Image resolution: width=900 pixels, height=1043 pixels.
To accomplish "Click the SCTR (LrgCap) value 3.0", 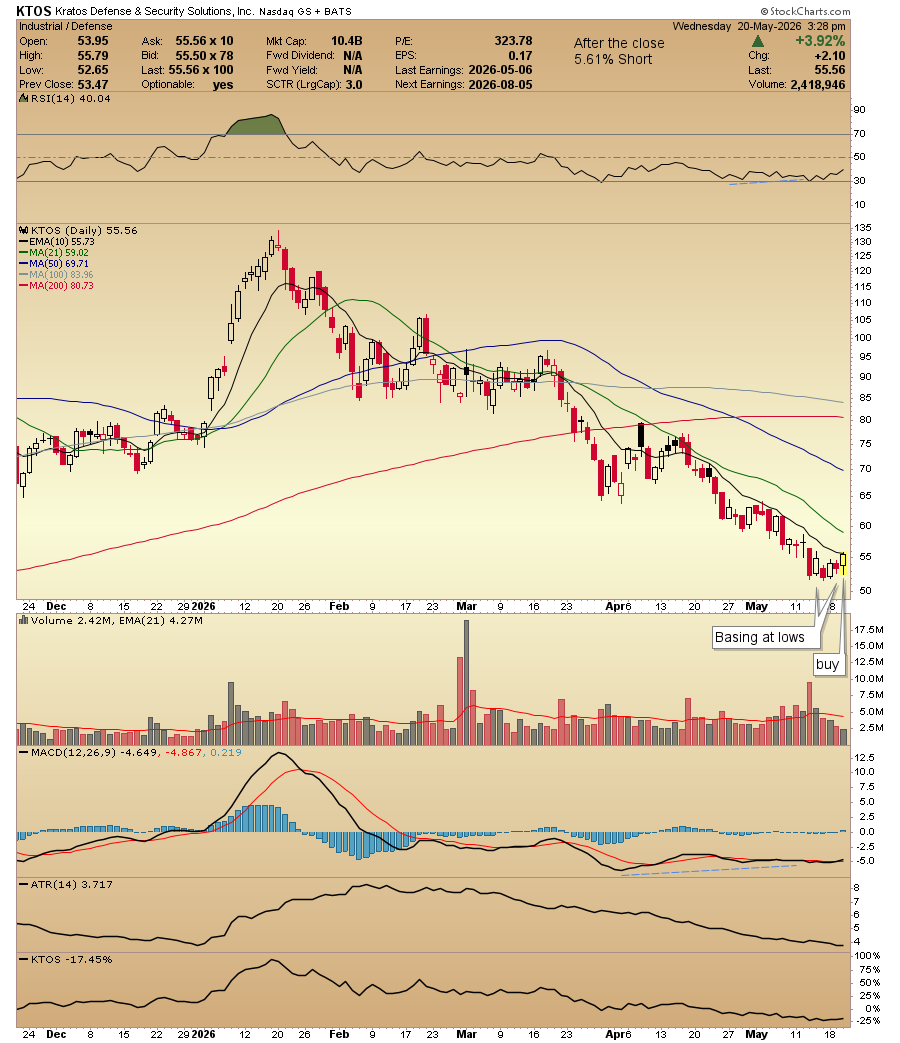I will (354, 85).
